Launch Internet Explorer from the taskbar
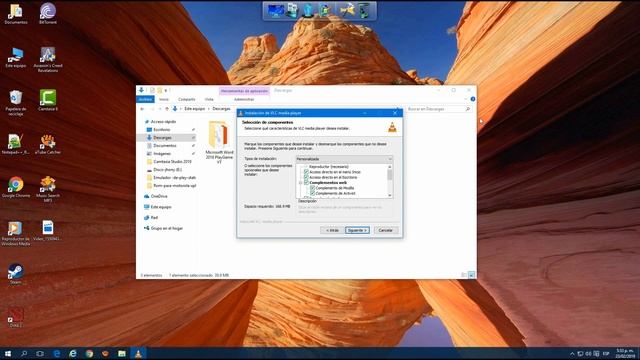This screenshot has width=640, height=360. point(73,353)
